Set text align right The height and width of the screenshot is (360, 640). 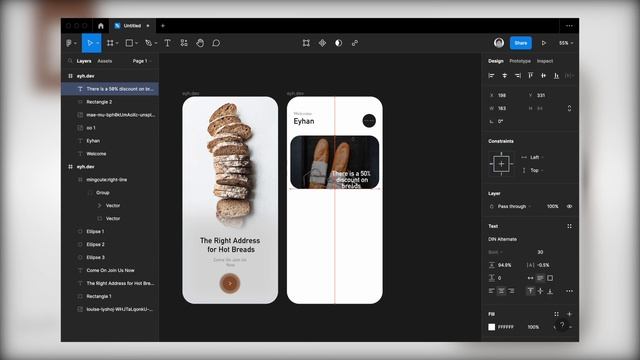point(511,291)
